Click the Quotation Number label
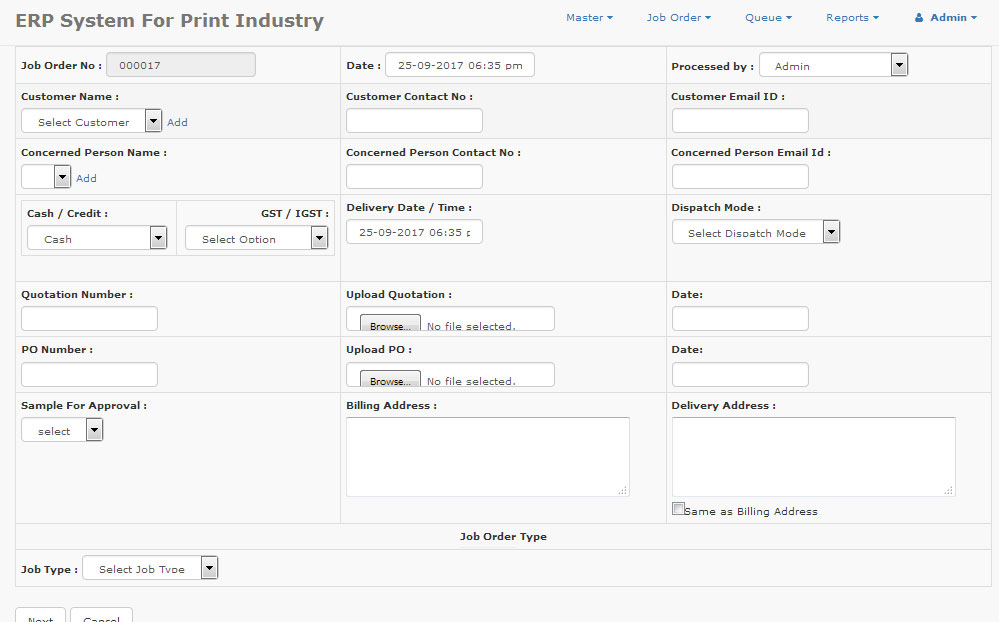This screenshot has height=622, width=999. click(77, 295)
